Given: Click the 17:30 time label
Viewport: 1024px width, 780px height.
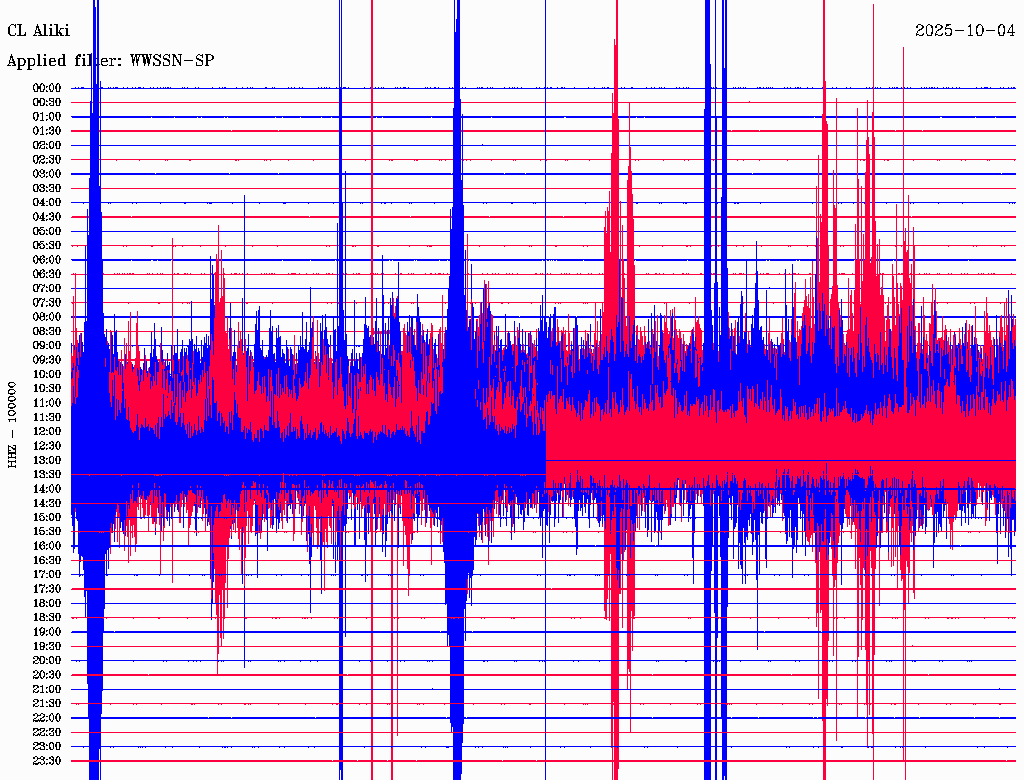Looking at the screenshot, I should (x=47, y=589).
